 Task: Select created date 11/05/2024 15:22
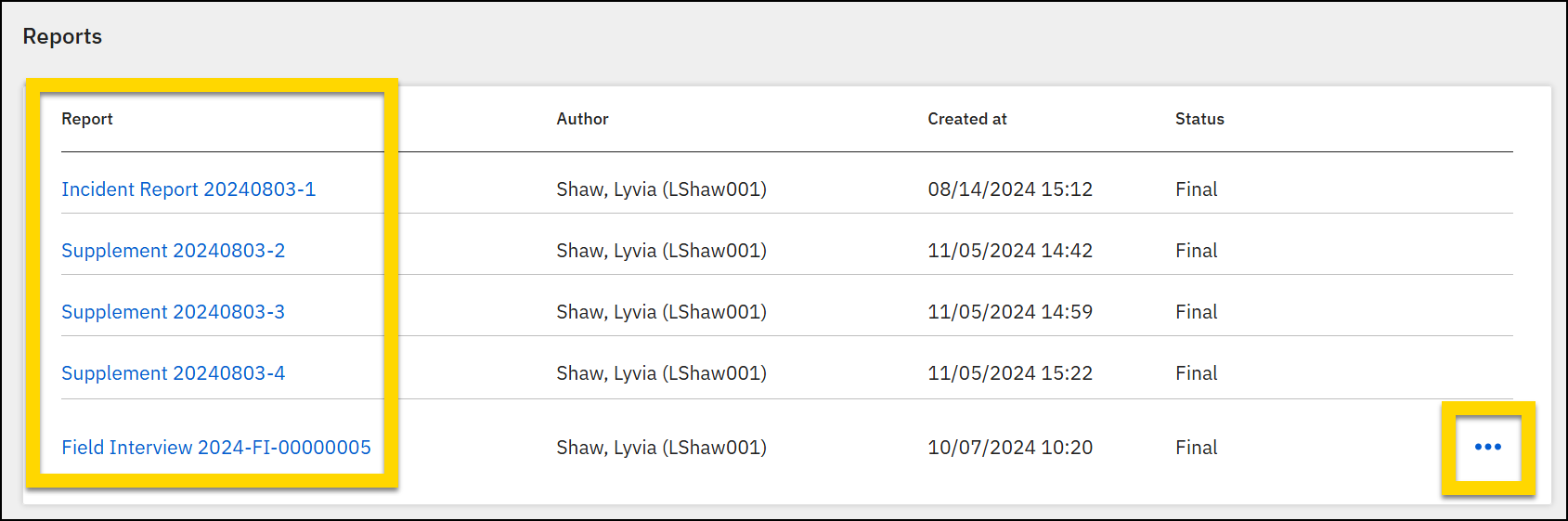pyautogui.click(x=1010, y=373)
